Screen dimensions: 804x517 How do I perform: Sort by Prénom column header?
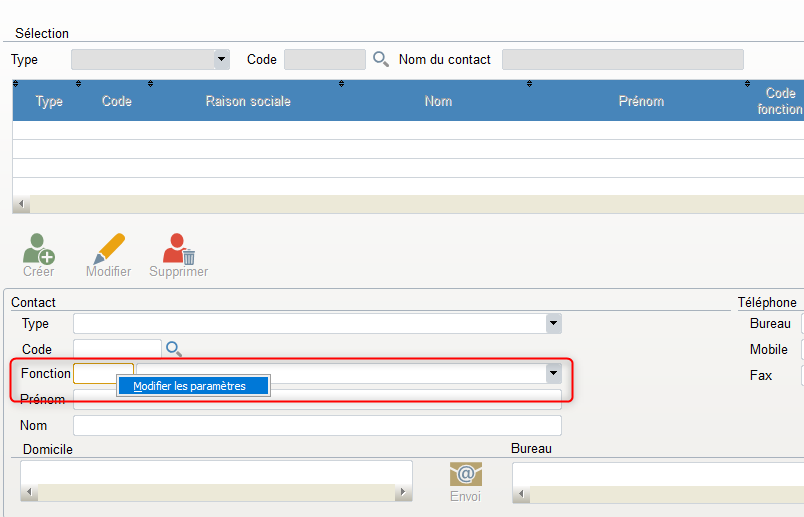tap(640, 101)
